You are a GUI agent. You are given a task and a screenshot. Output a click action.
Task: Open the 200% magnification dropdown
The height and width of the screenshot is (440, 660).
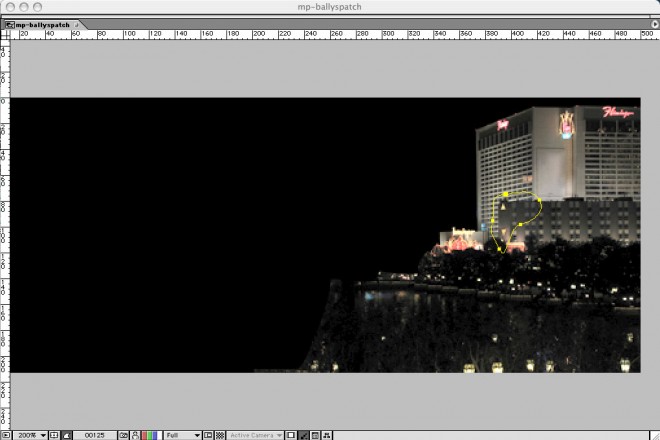click(x=31, y=435)
